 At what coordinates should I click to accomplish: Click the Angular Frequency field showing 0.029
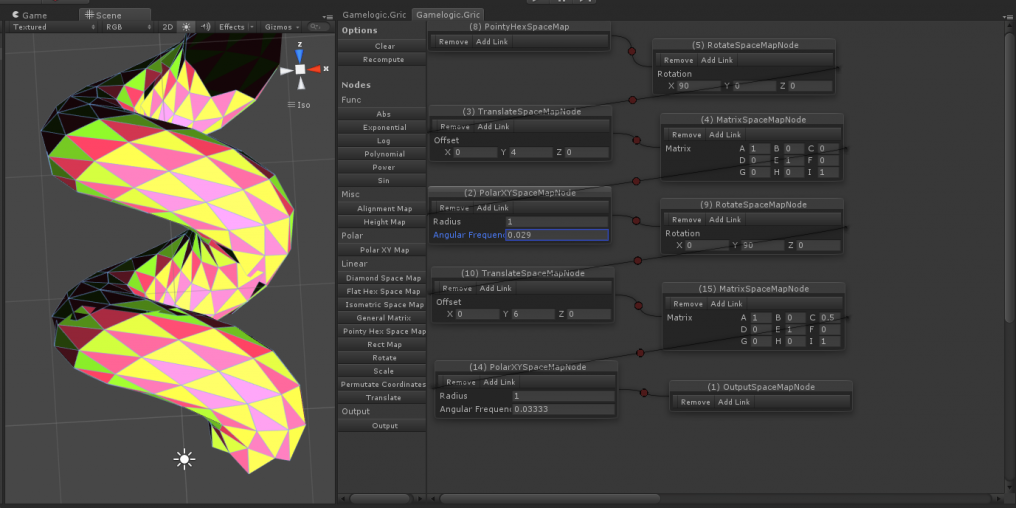tap(556, 235)
